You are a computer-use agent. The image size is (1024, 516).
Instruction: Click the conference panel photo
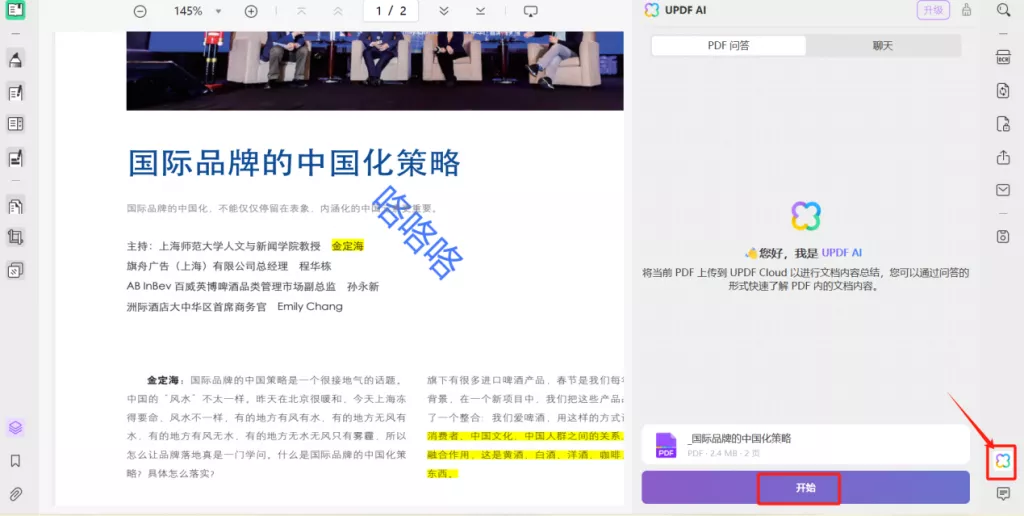point(375,70)
